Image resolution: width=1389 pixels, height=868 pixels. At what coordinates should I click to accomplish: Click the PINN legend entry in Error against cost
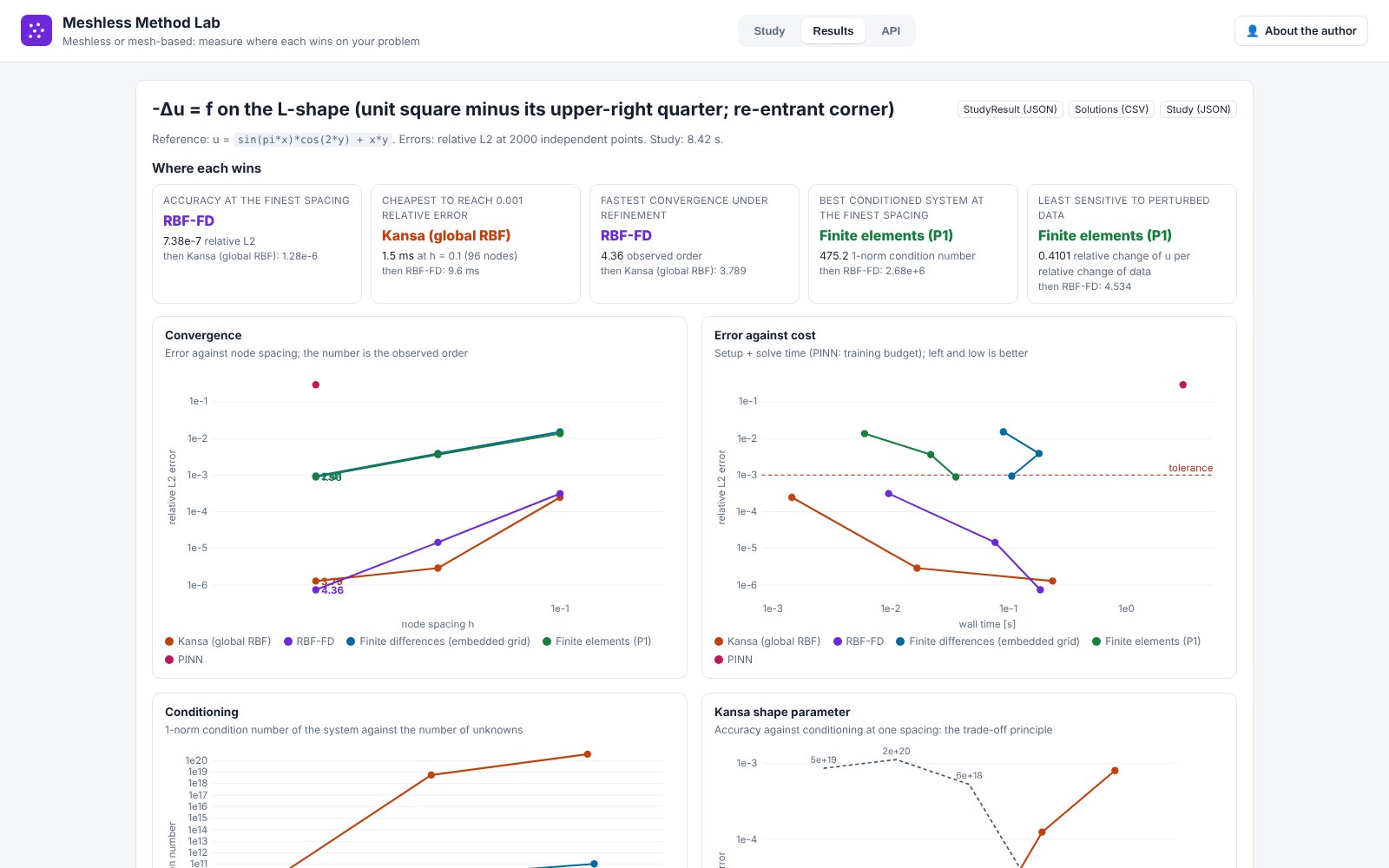tap(734, 660)
